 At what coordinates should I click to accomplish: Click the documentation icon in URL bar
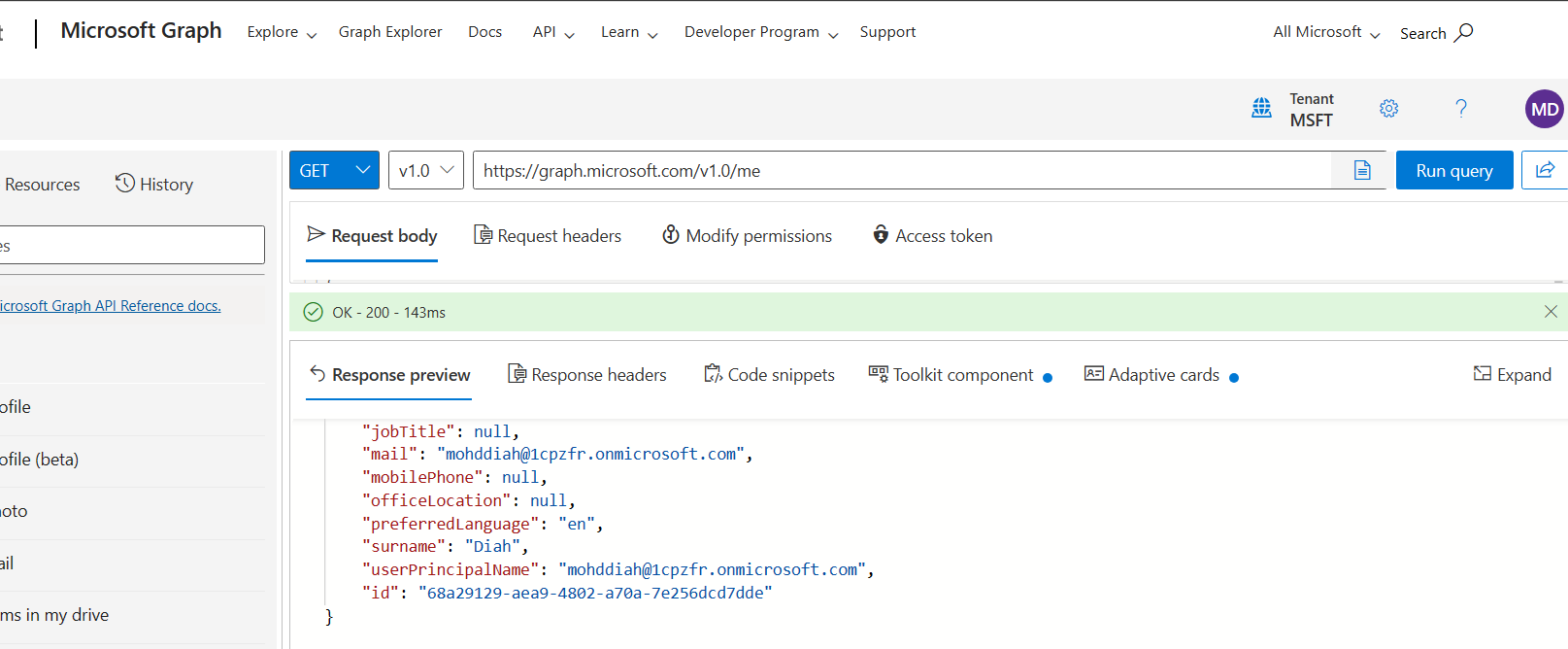tap(1362, 170)
